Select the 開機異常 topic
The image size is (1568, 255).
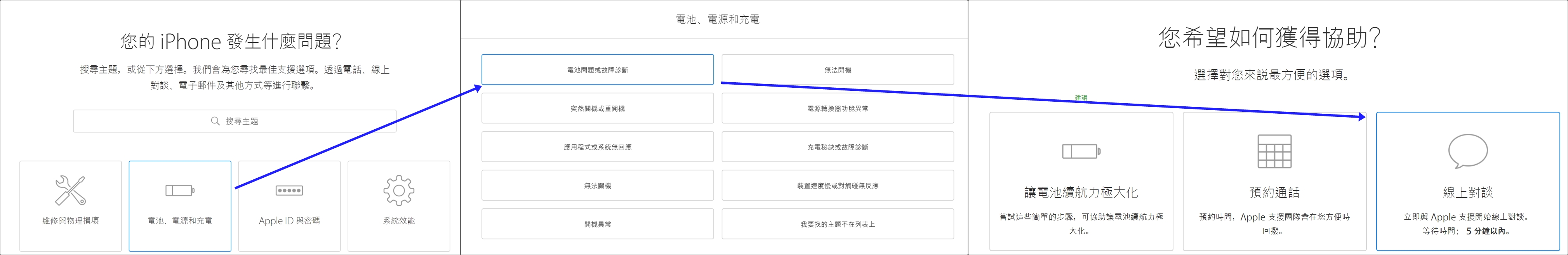(598, 224)
